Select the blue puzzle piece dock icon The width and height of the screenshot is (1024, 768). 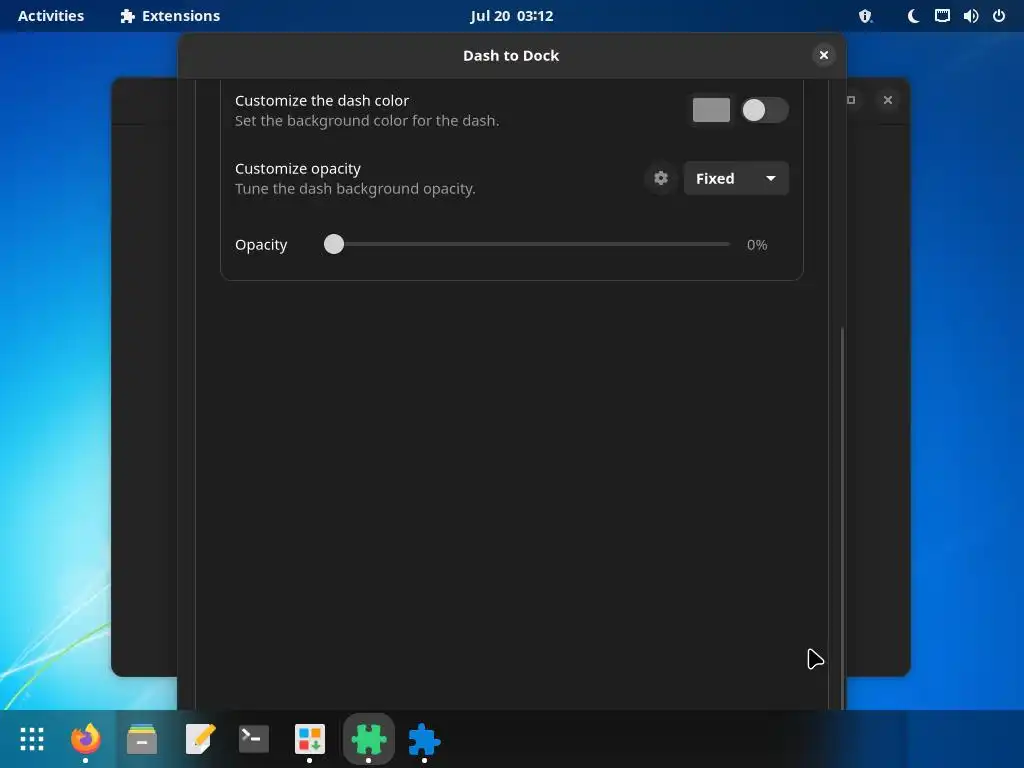(x=424, y=739)
